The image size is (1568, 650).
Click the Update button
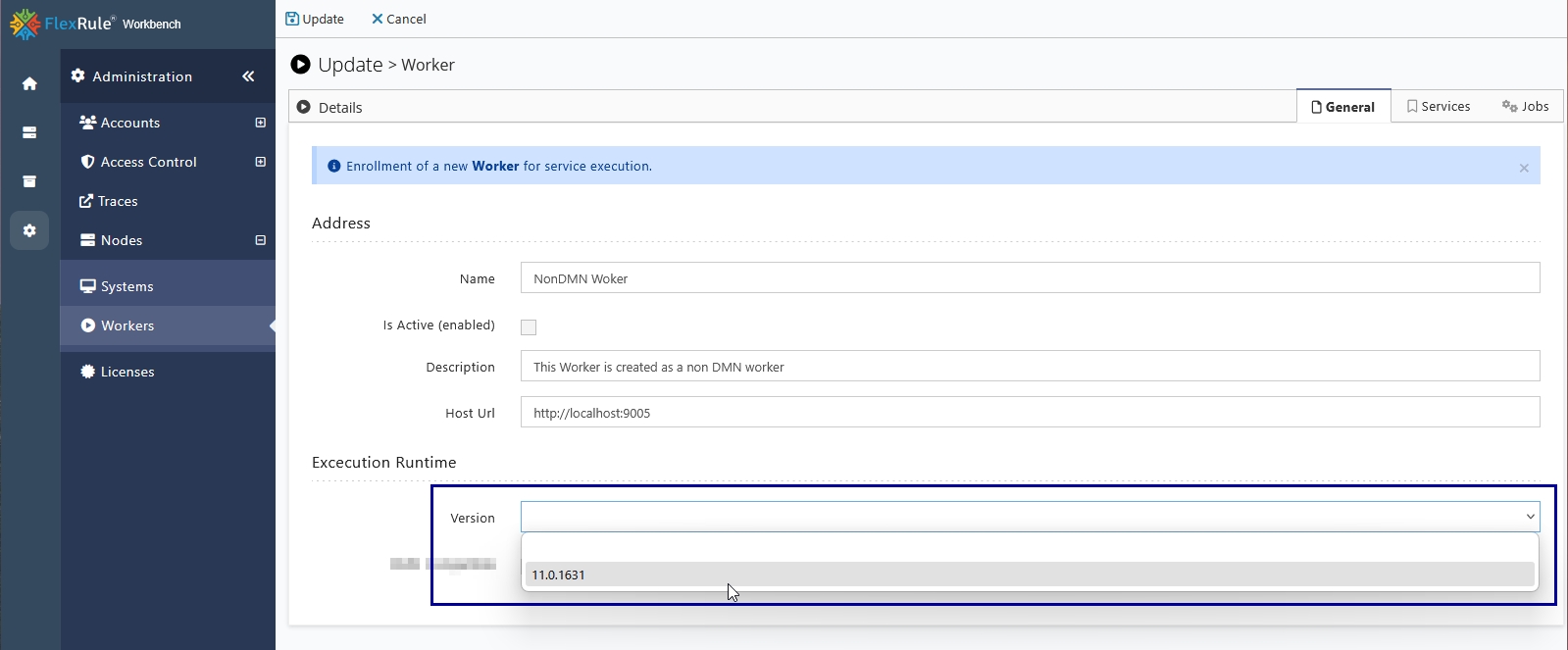[315, 19]
